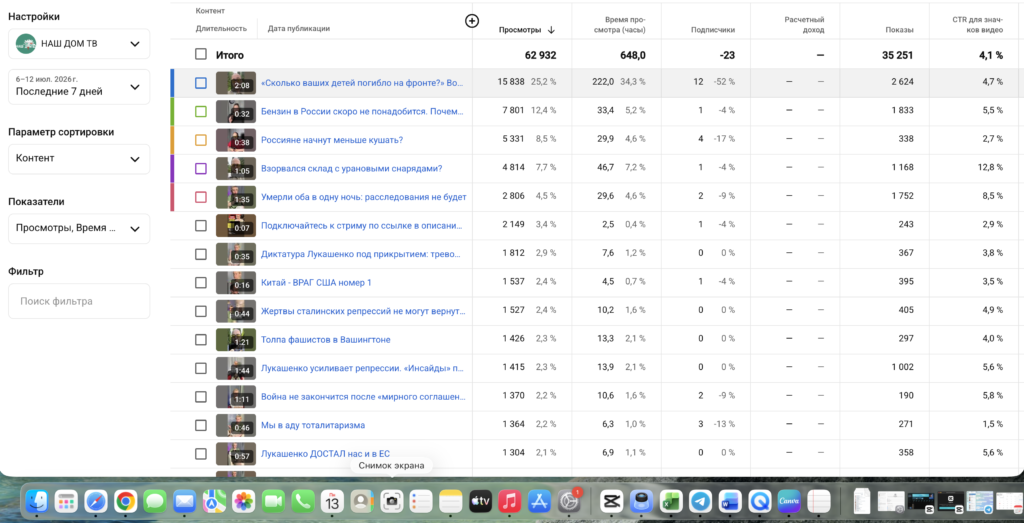The image size is (1024, 523).
Task: Click the thumbnail of Война не закончится
Action: click(x=235, y=396)
